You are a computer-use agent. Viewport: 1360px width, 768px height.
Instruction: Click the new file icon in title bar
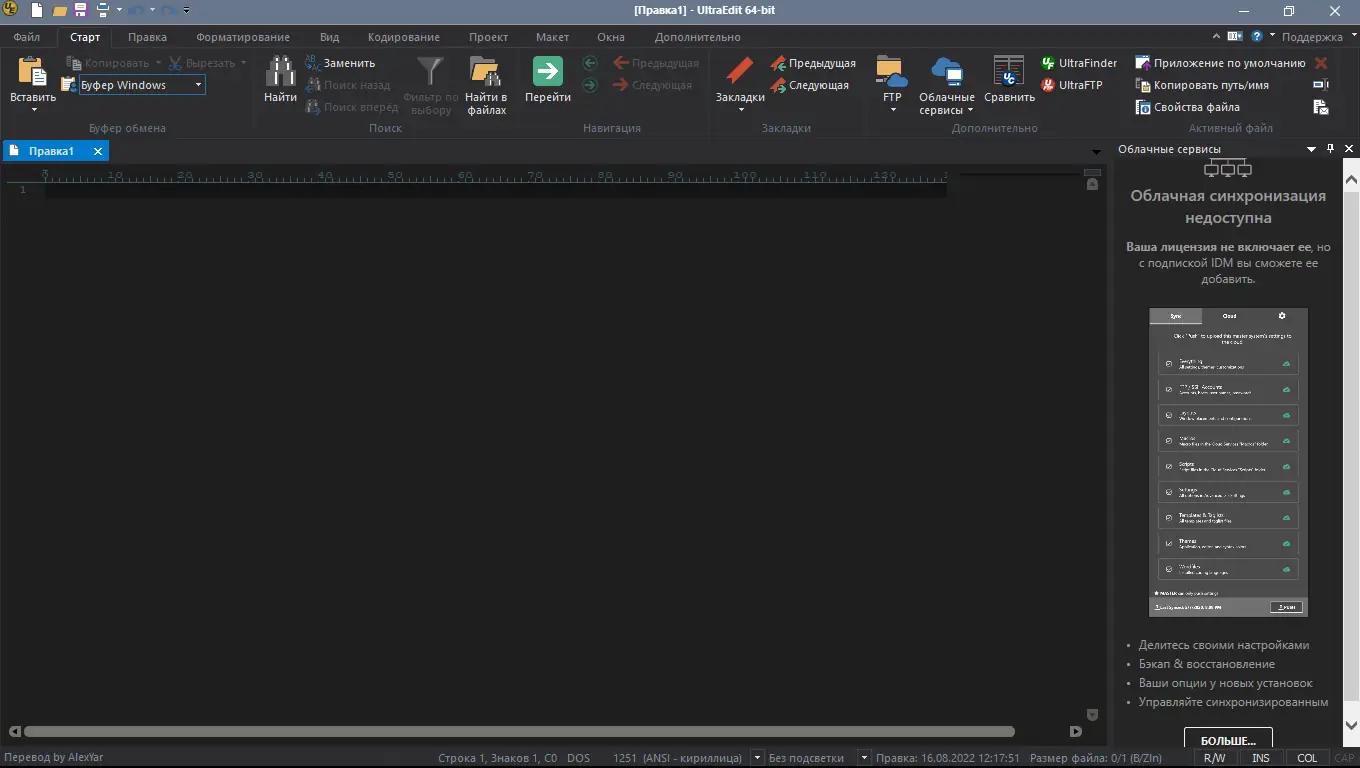tap(37, 10)
